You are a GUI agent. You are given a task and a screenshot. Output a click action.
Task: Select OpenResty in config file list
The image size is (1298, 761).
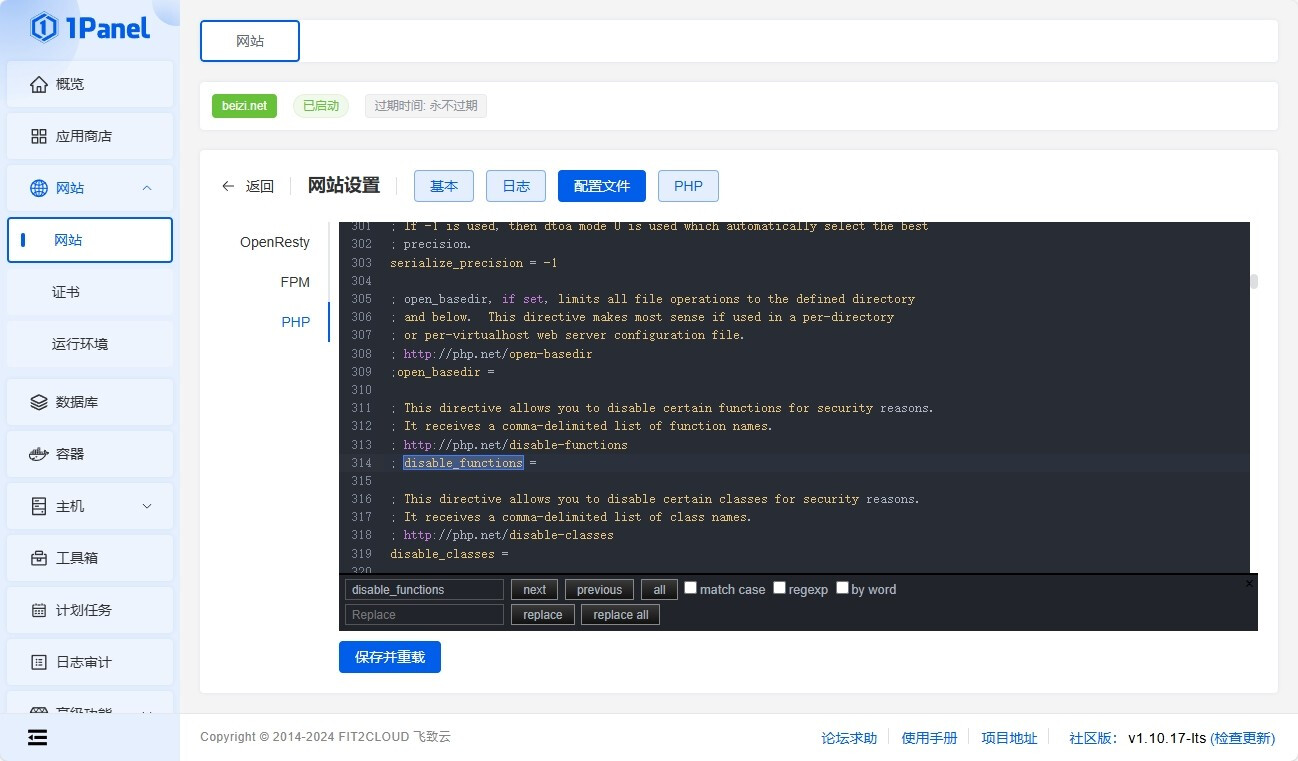275,242
